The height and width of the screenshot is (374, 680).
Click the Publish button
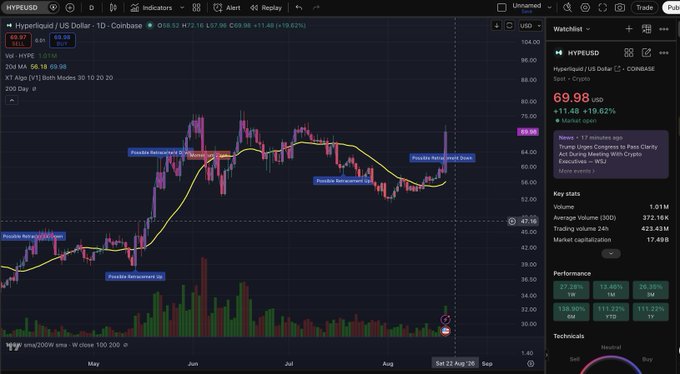(x=672, y=7)
